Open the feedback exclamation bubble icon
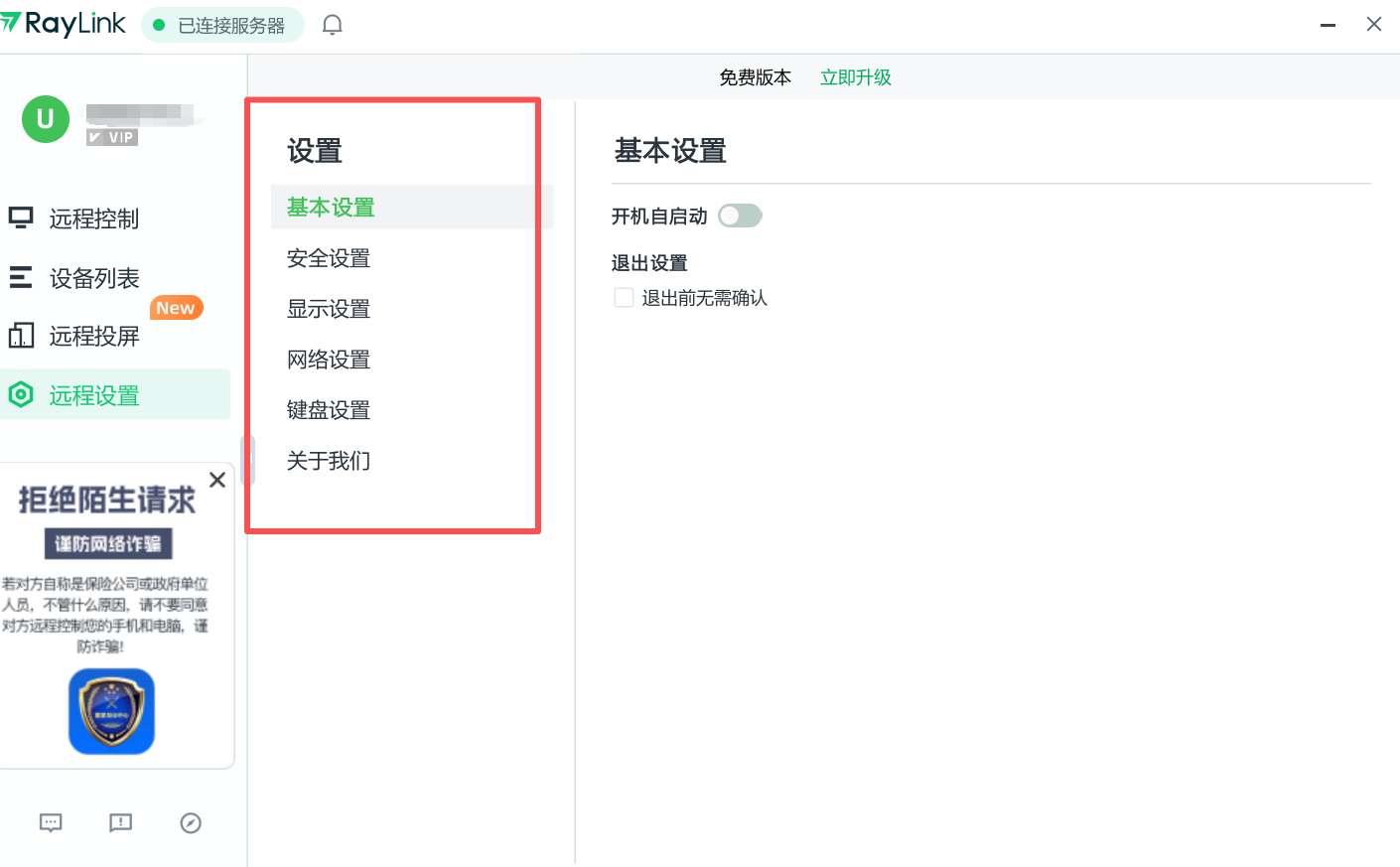This screenshot has width=1400, height=867. click(120, 822)
